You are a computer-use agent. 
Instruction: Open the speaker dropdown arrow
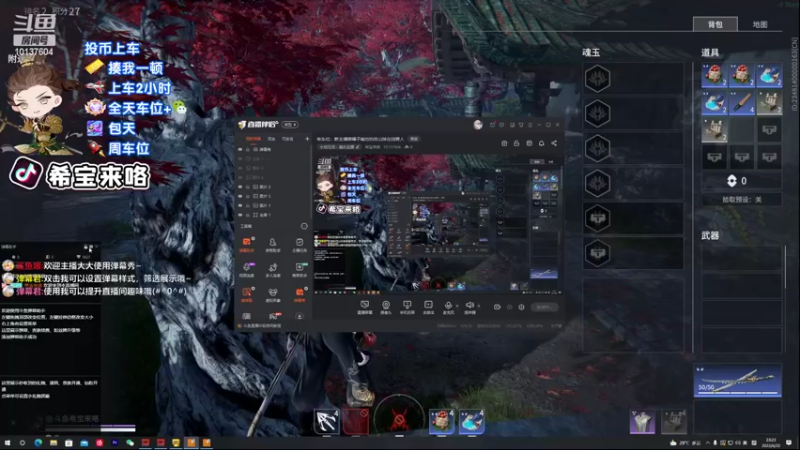click(479, 306)
